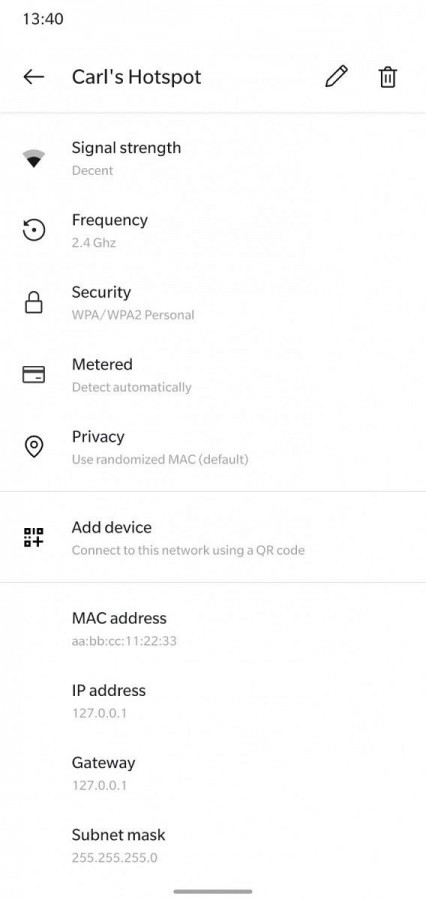Tap the trash delete icon
This screenshot has height=900, width=426.
pos(388,77)
